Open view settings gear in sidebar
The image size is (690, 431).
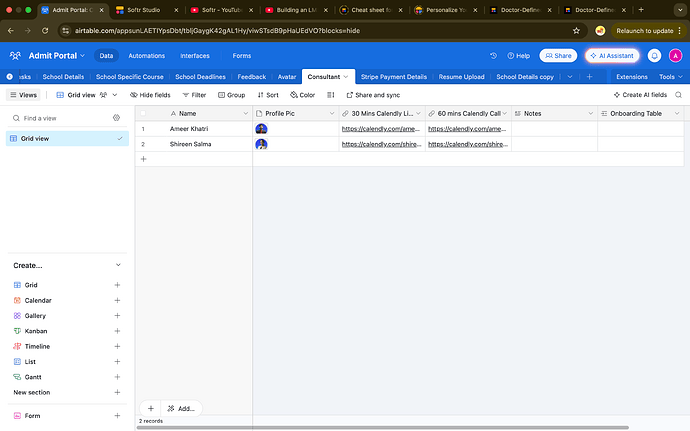coord(116,118)
